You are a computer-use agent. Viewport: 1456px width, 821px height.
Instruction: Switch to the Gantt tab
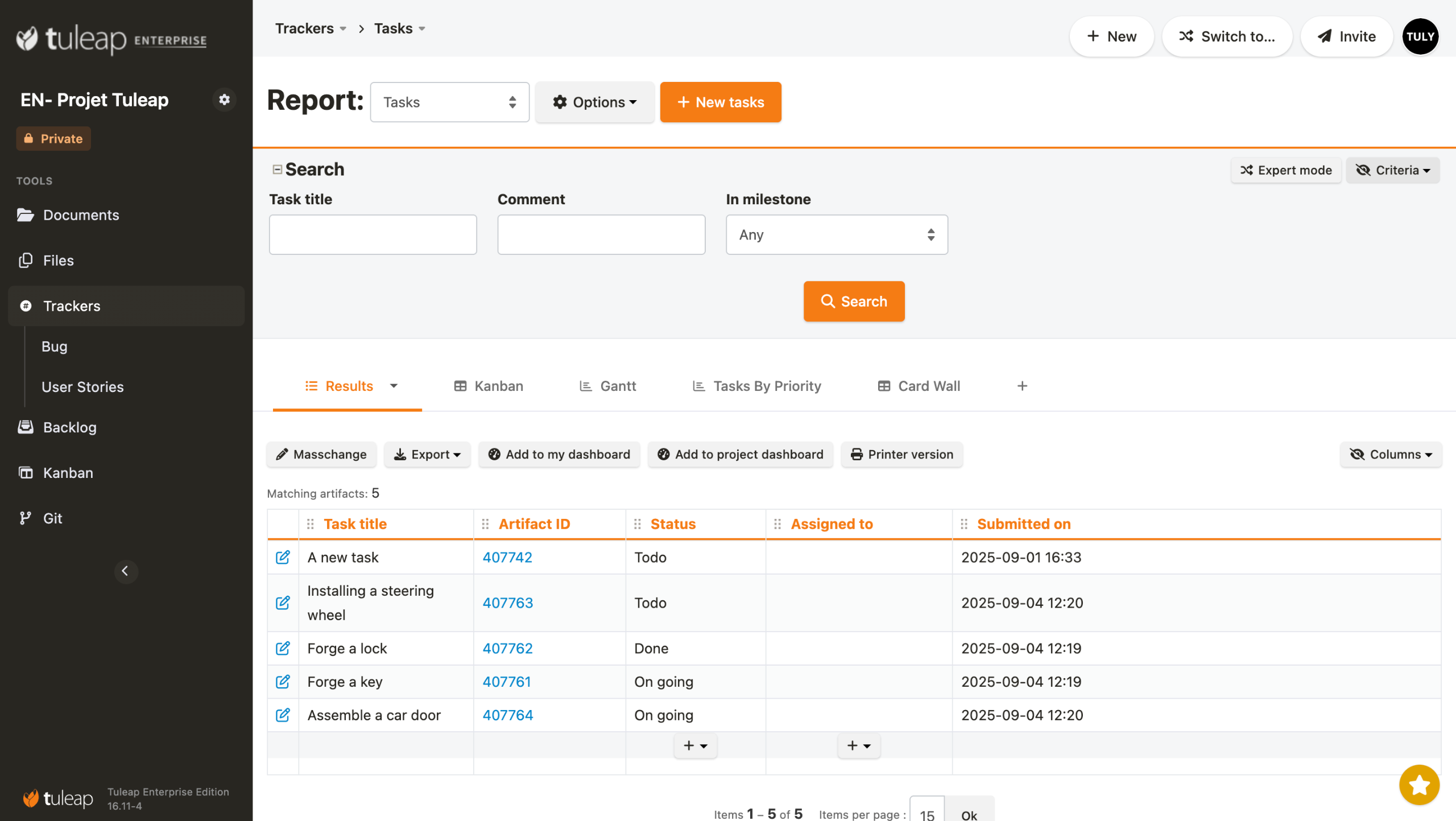[607, 386]
